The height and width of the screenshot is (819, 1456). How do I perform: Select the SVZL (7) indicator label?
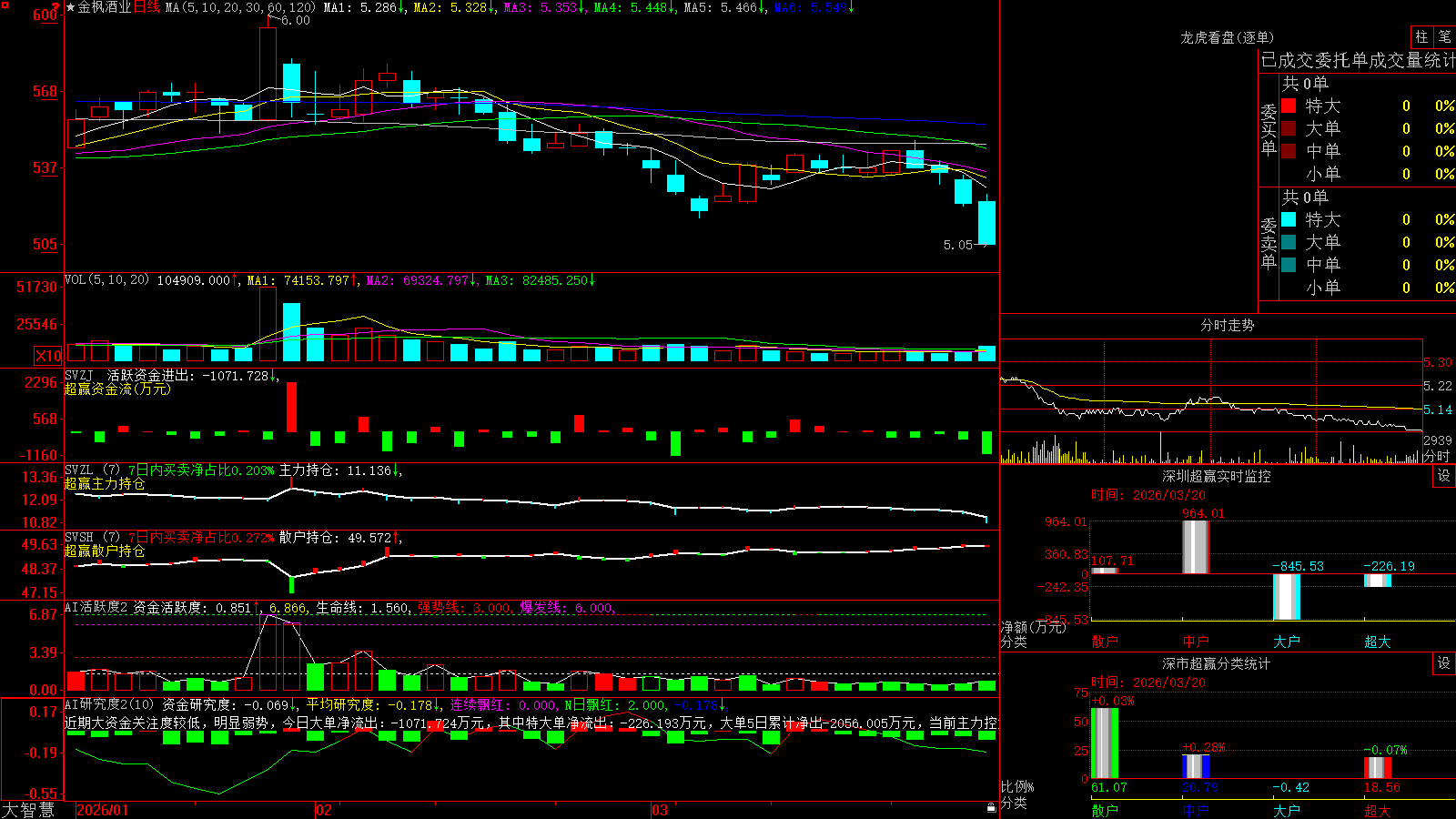pos(92,470)
